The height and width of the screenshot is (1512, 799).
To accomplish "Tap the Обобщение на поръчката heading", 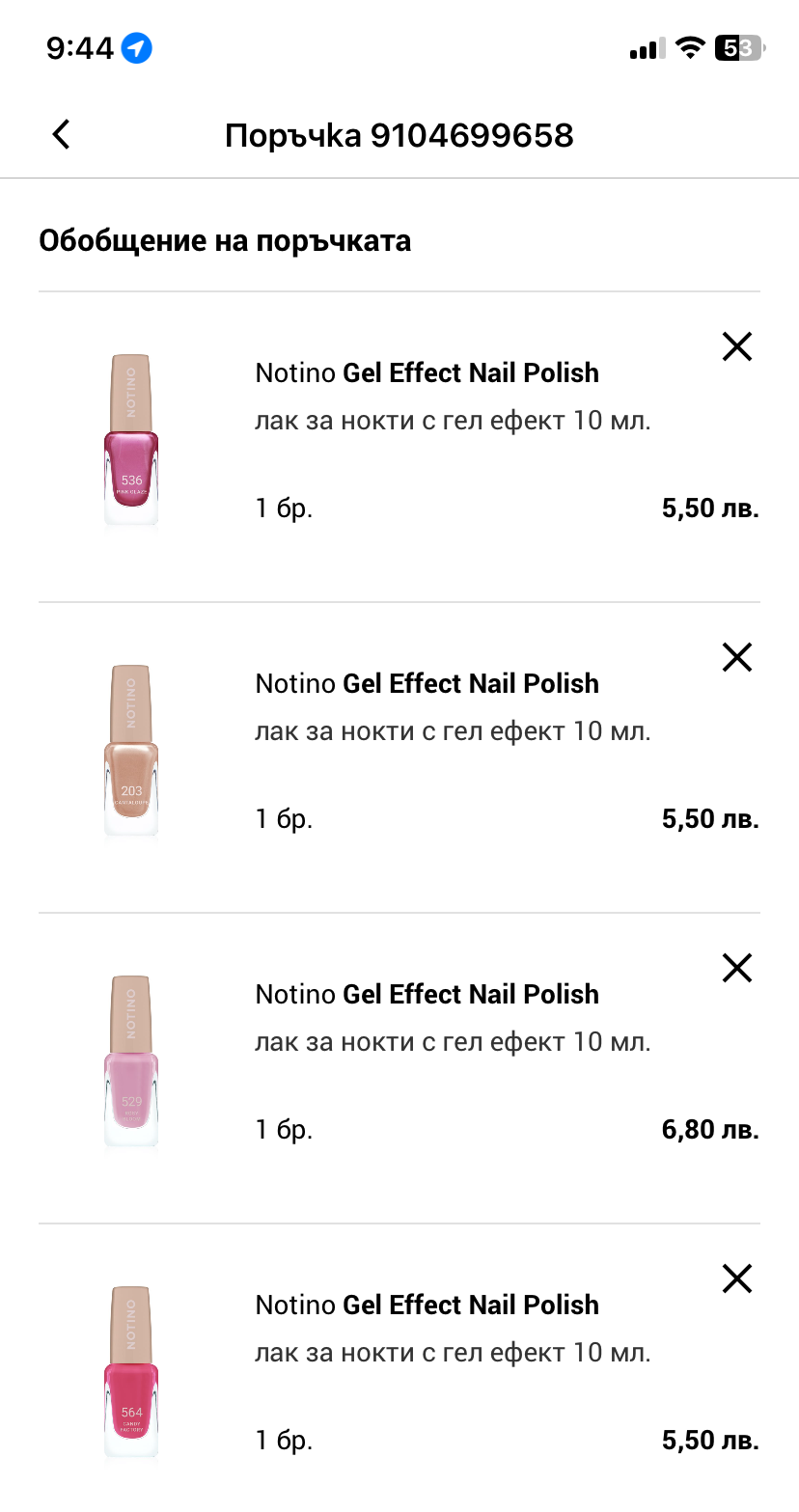I will point(225,240).
